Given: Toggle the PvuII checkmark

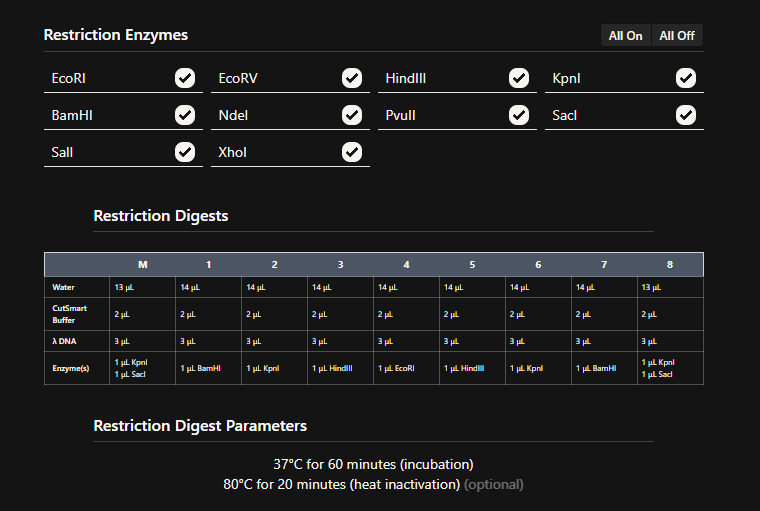Looking at the screenshot, I should pyautogui.click(x=519, y=115).
